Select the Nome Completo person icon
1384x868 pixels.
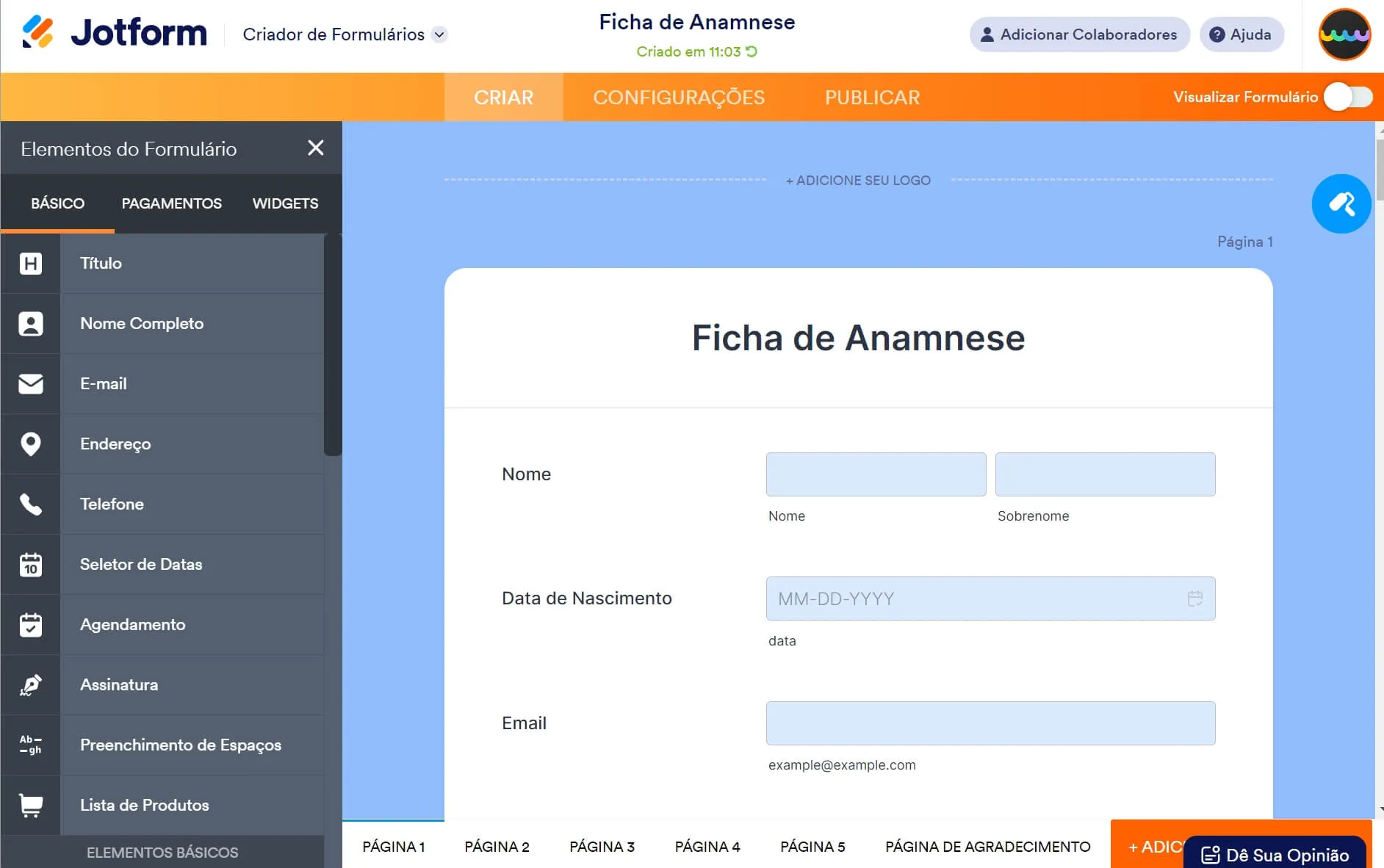[30, 323]
